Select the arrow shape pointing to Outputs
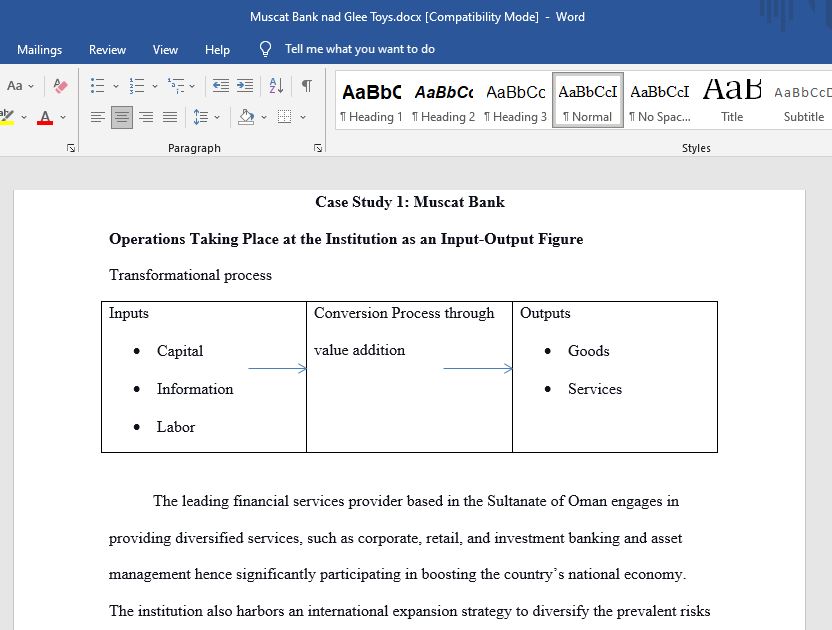Image resolution: width=832 pixels, height=630 pixels. pos(478,368)
